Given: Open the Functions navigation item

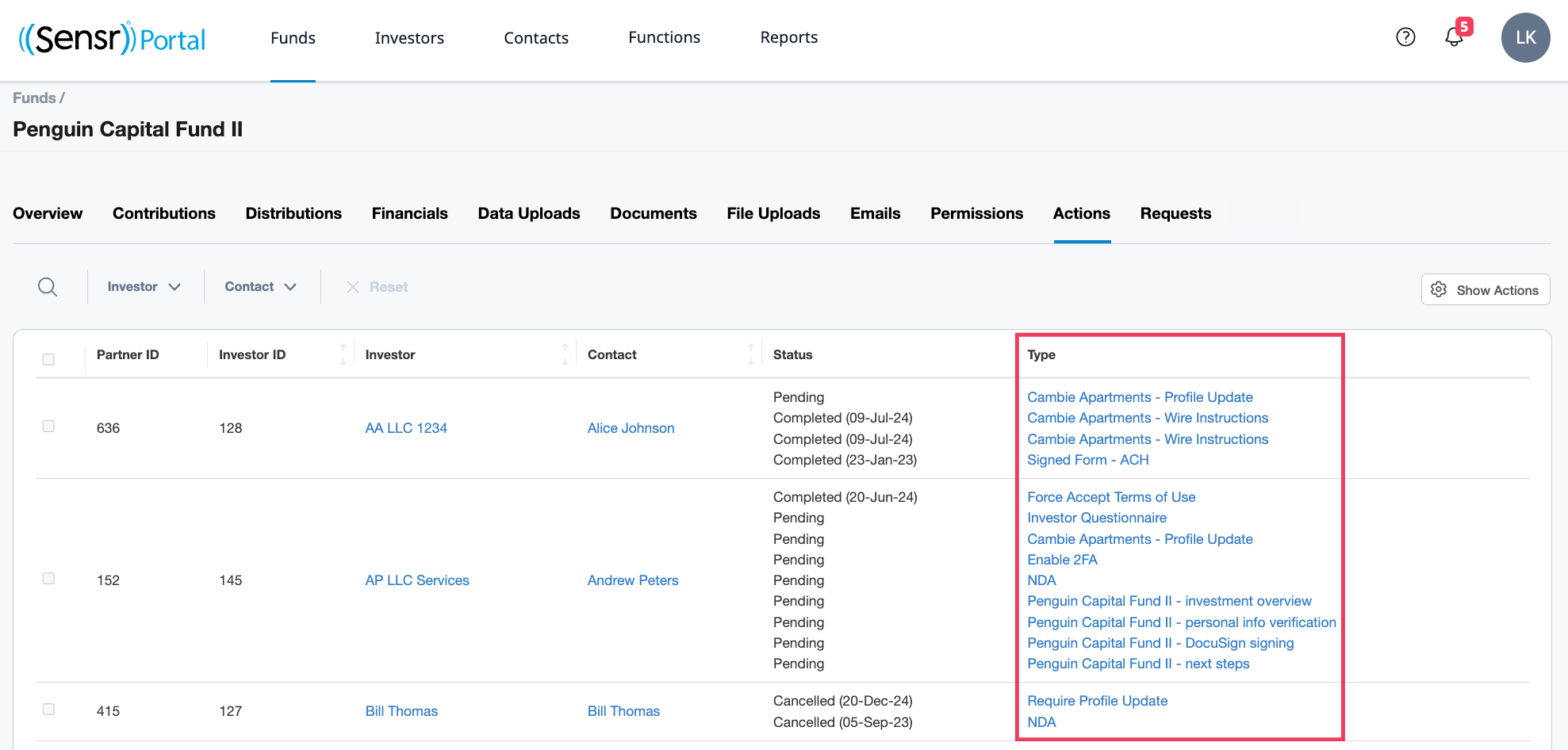Looking at the screenshot, I should pyautogui.click(x=664, y=38).
